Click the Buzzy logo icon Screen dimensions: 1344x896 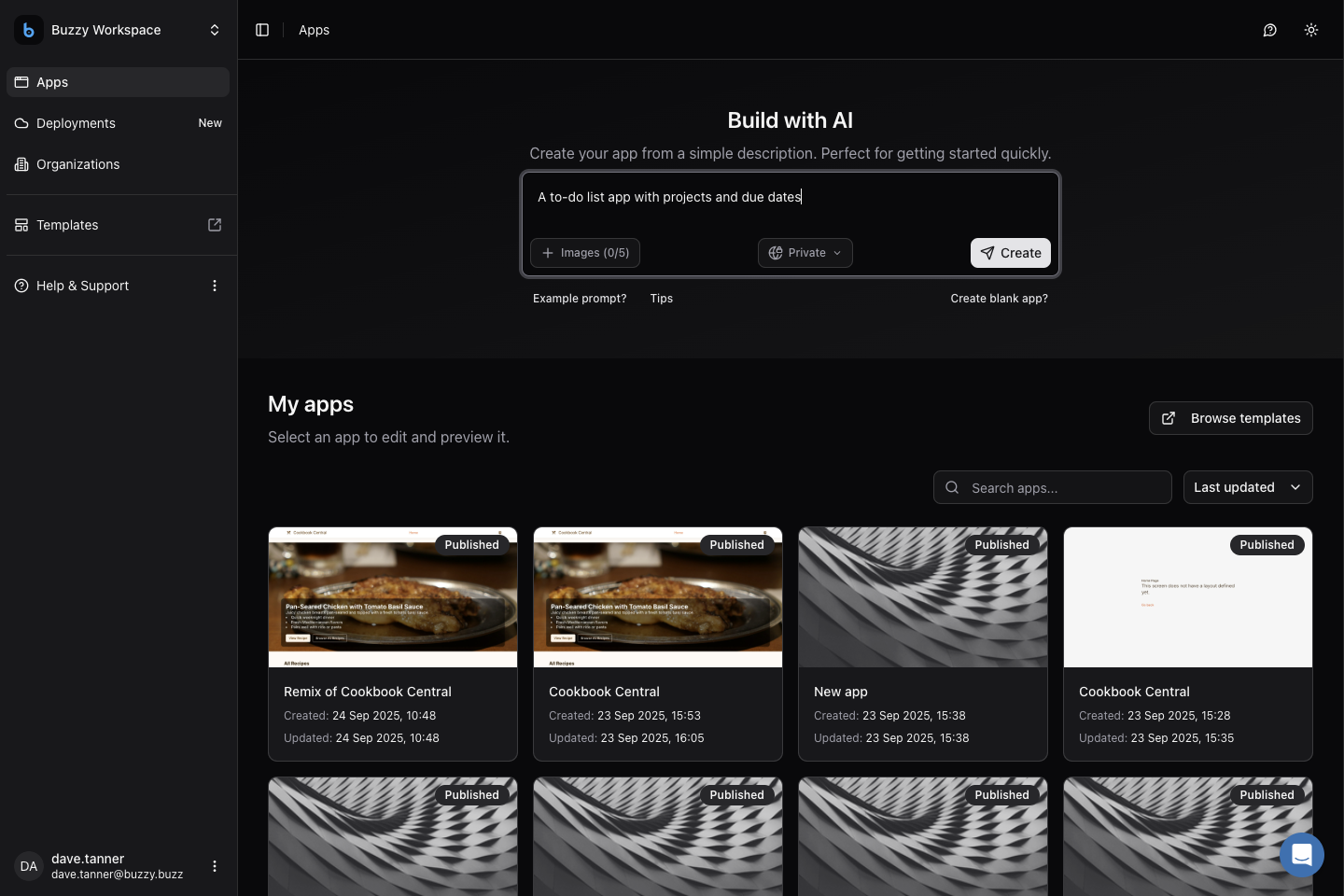(29, 30)
